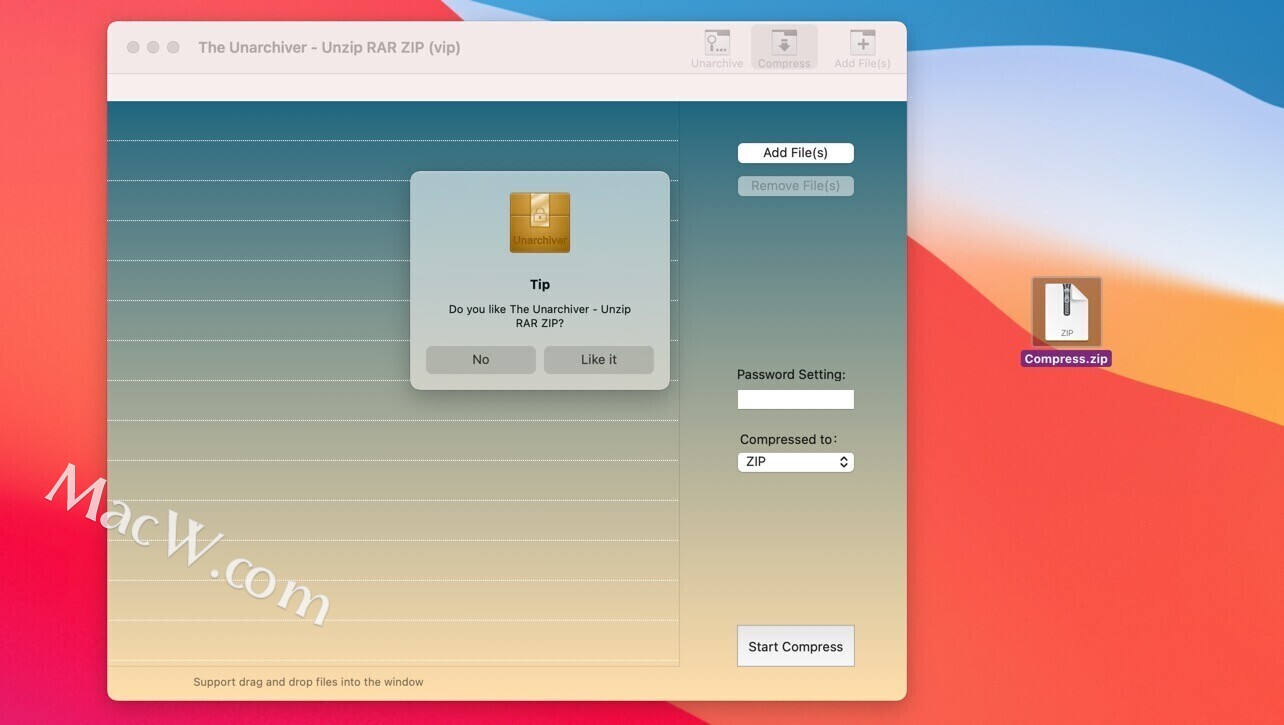Select the Compress.zip desktop file icon
The width and height of the screenshot is (1284, 725).
point(1066,312)
